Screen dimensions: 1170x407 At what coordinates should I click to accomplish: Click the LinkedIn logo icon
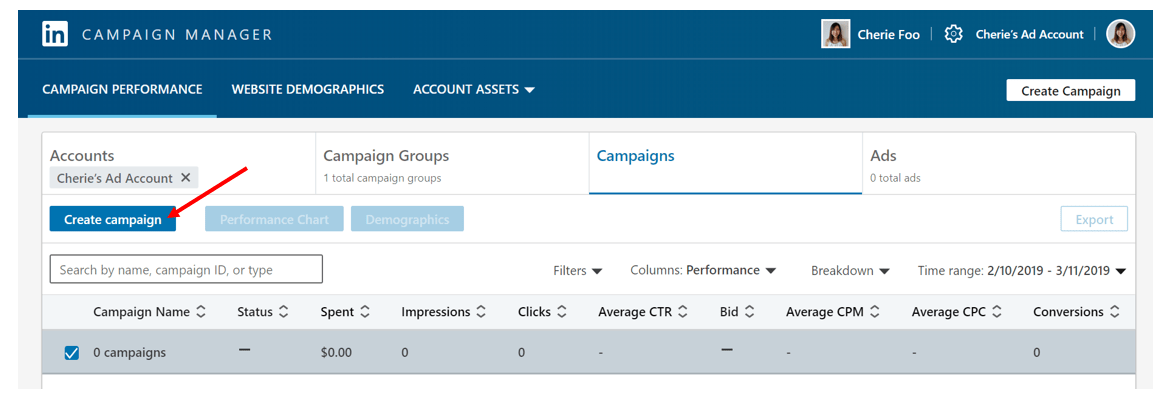pos(55,34)
